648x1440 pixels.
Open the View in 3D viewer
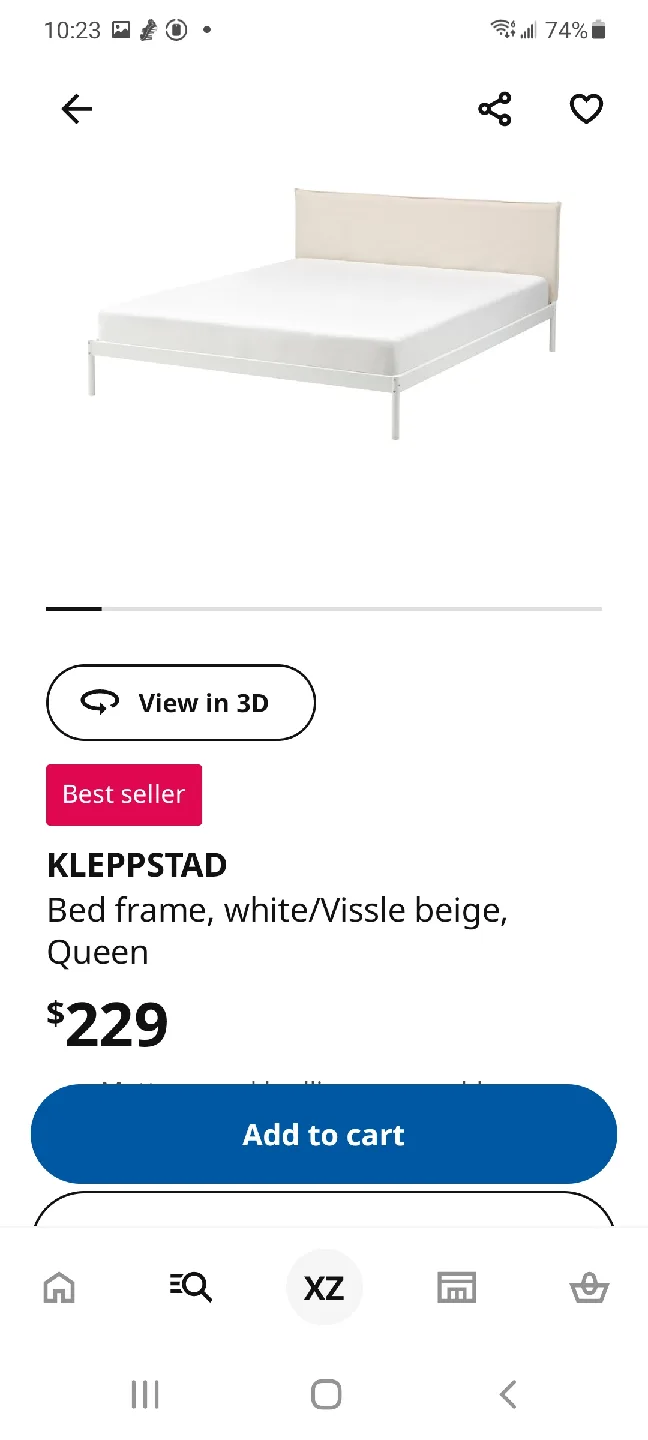coord(181,703)
